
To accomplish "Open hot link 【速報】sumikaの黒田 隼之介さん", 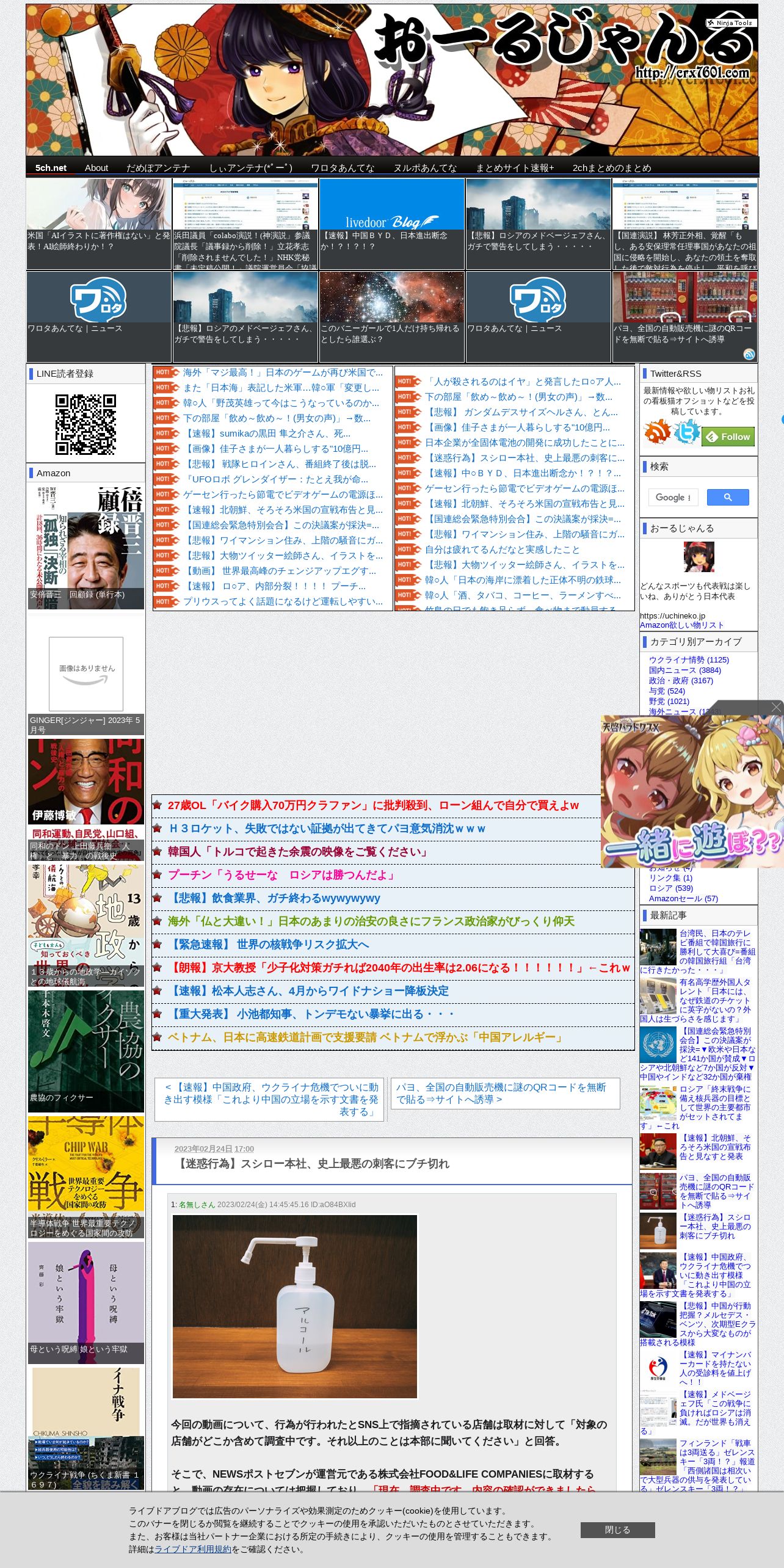I will point(267,434).
